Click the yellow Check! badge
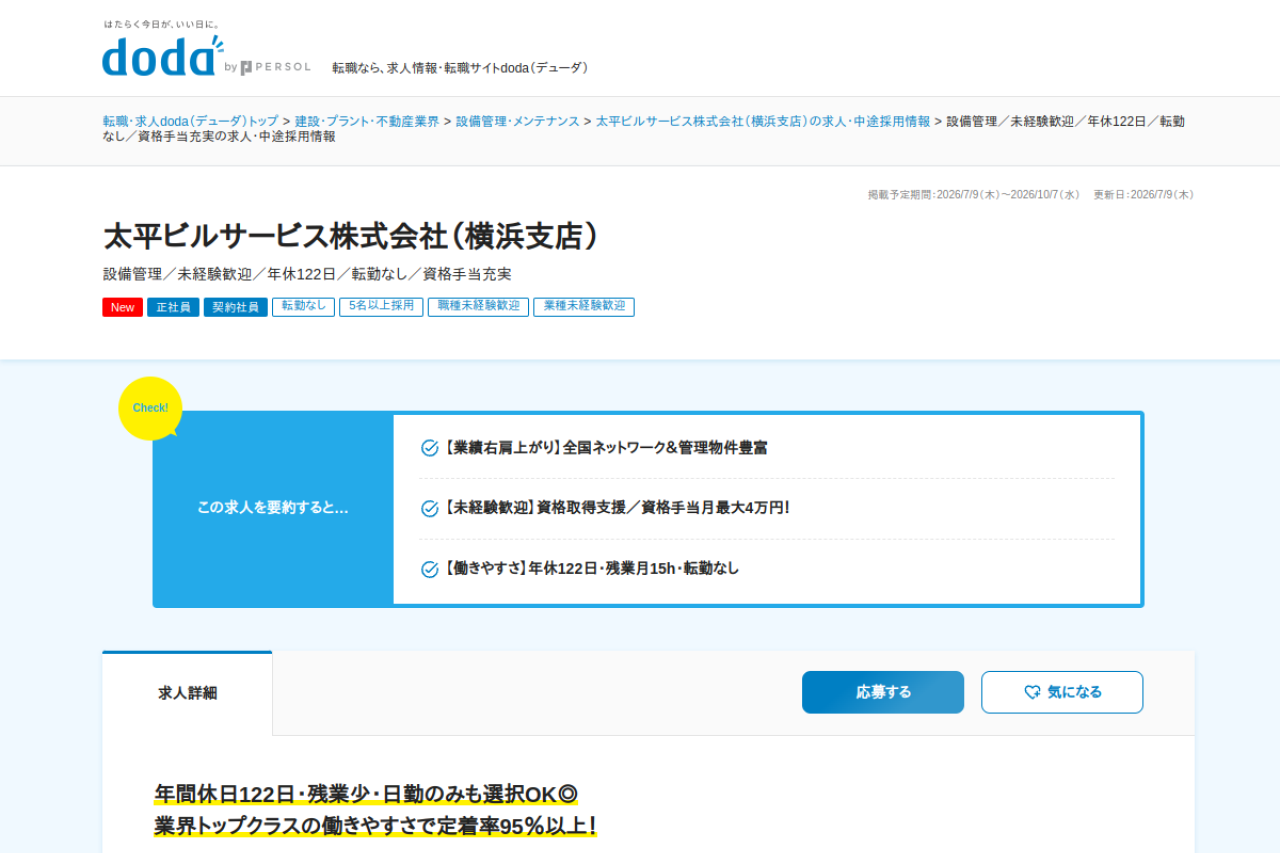The width and height of the screenshot is (1280, 853). [150, 408]
